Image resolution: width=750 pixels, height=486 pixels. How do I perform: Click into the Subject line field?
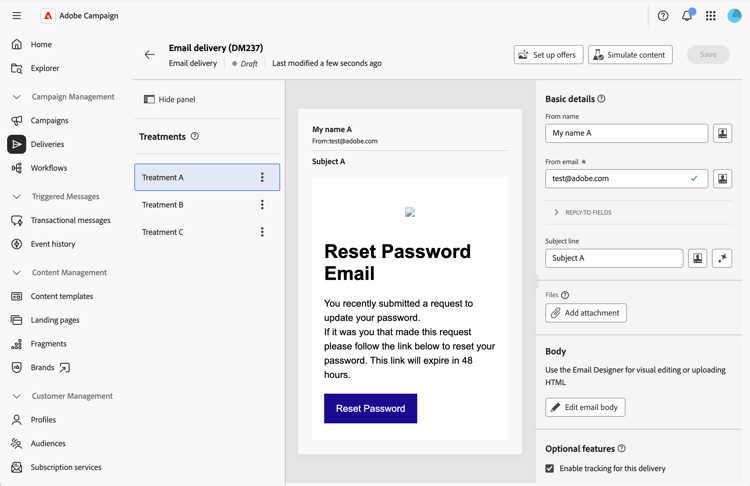click(x=613, y=258)
